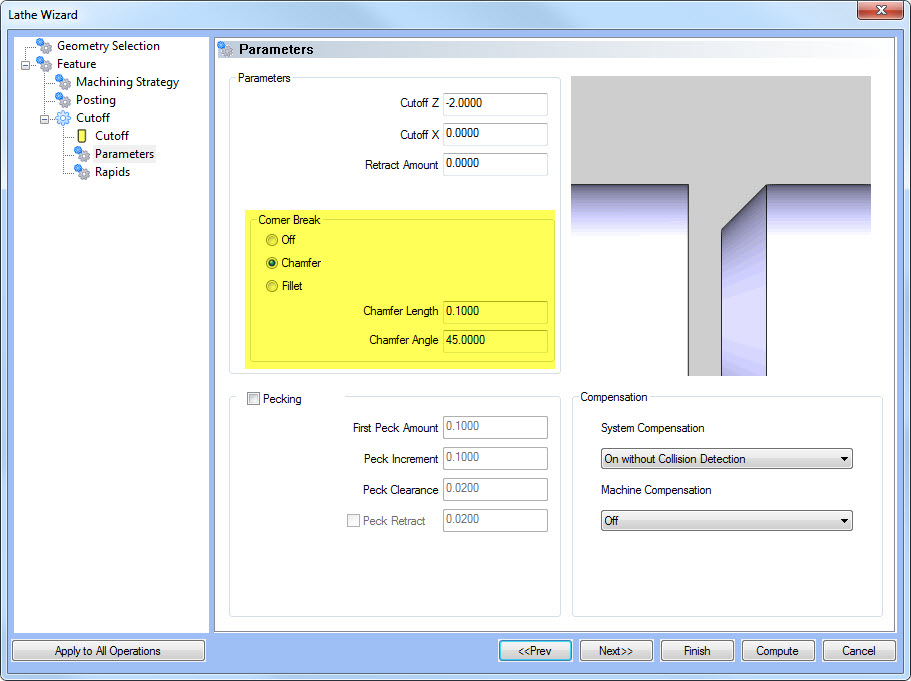Click the Parameters tree node icon
The width and height of the screenshot is (911, 681).
(x=83, y=154)
